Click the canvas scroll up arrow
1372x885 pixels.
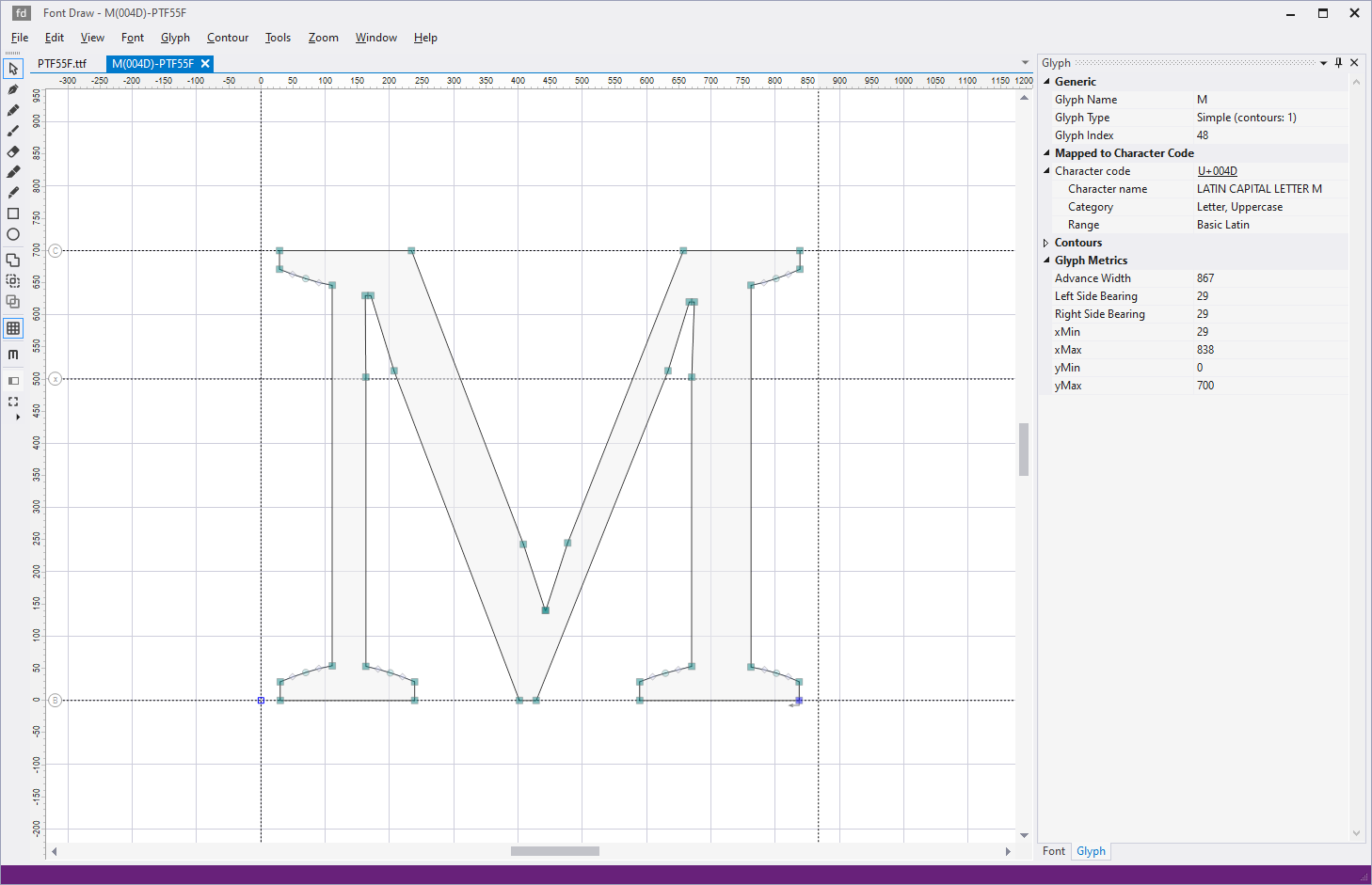click(x=1024, y=97)
